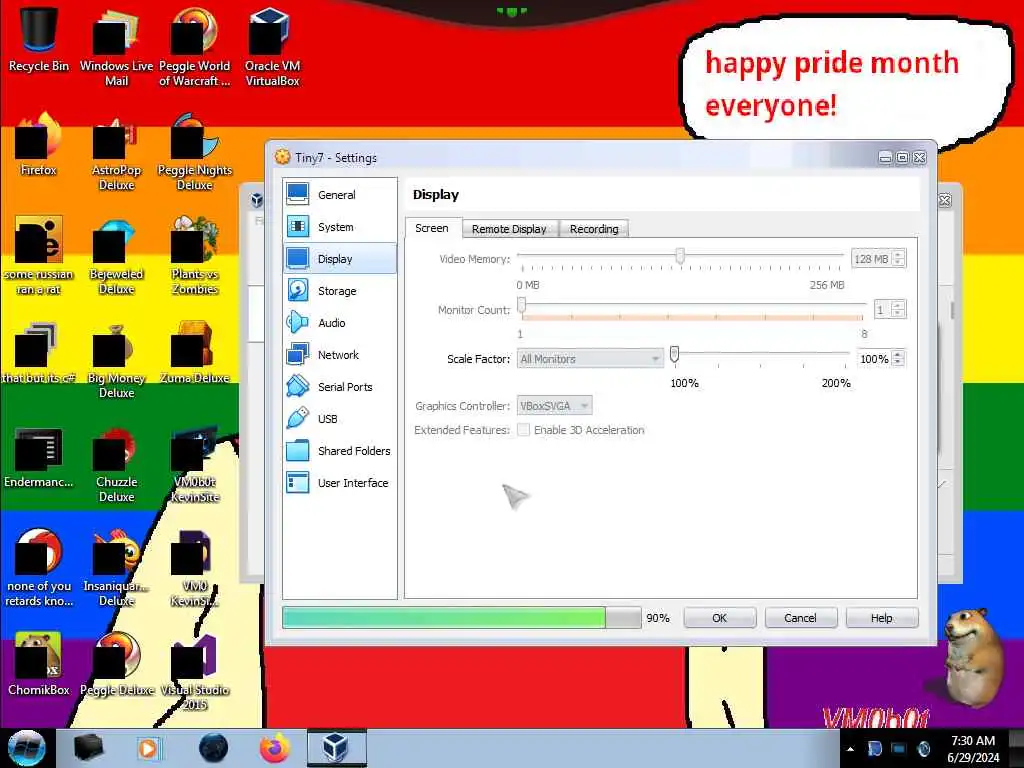The image size is (1024, 768).
Task: Click the Video Memory 128 MB field
Action: (871, 259)
